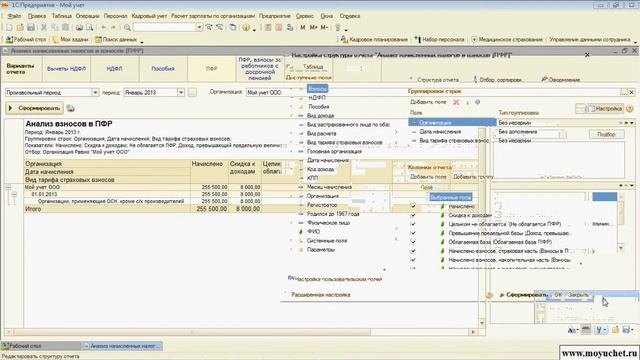Click the Подбор button

606,134
